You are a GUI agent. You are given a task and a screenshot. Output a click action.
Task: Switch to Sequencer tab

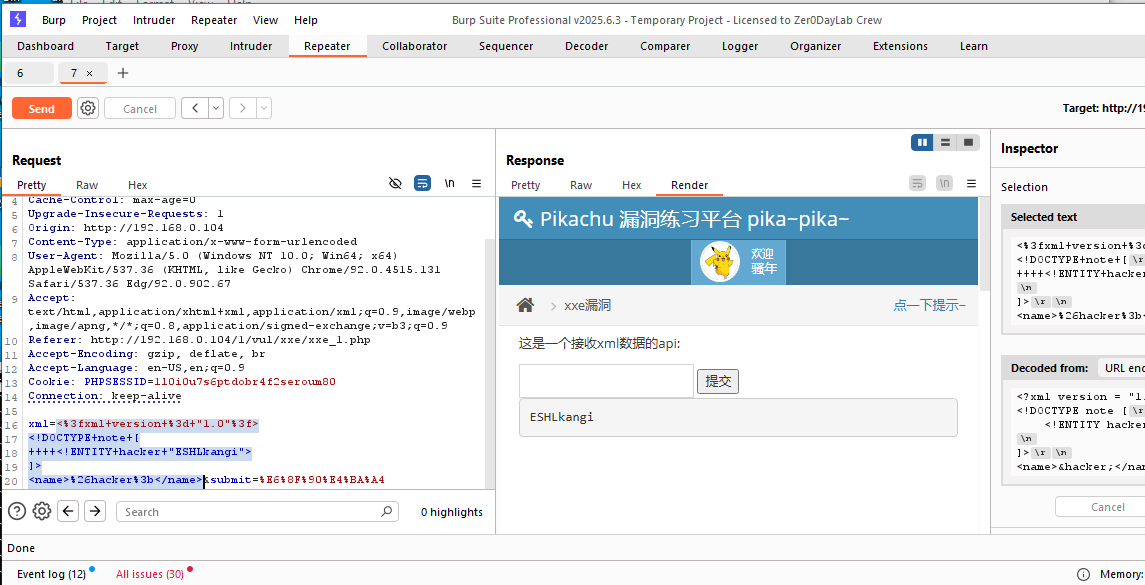point(506,46)
